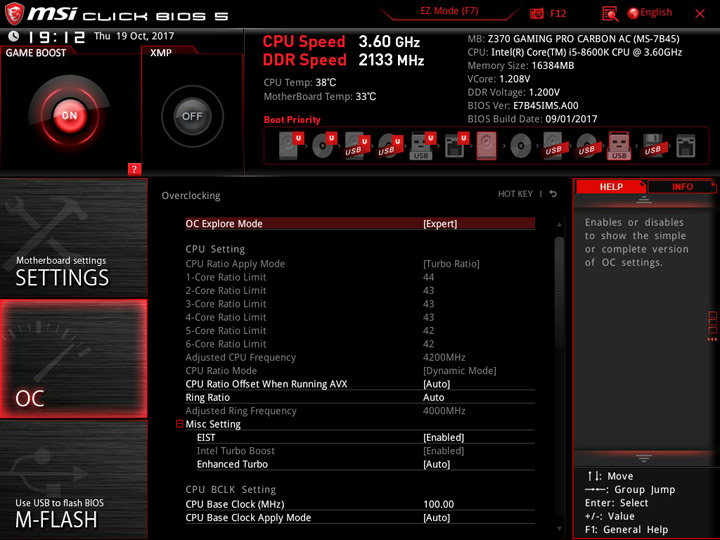Click scrollbar up arrow in settings list
This screenshot has height=540, width=720.
pyautogui.click(x=559, y=225)
